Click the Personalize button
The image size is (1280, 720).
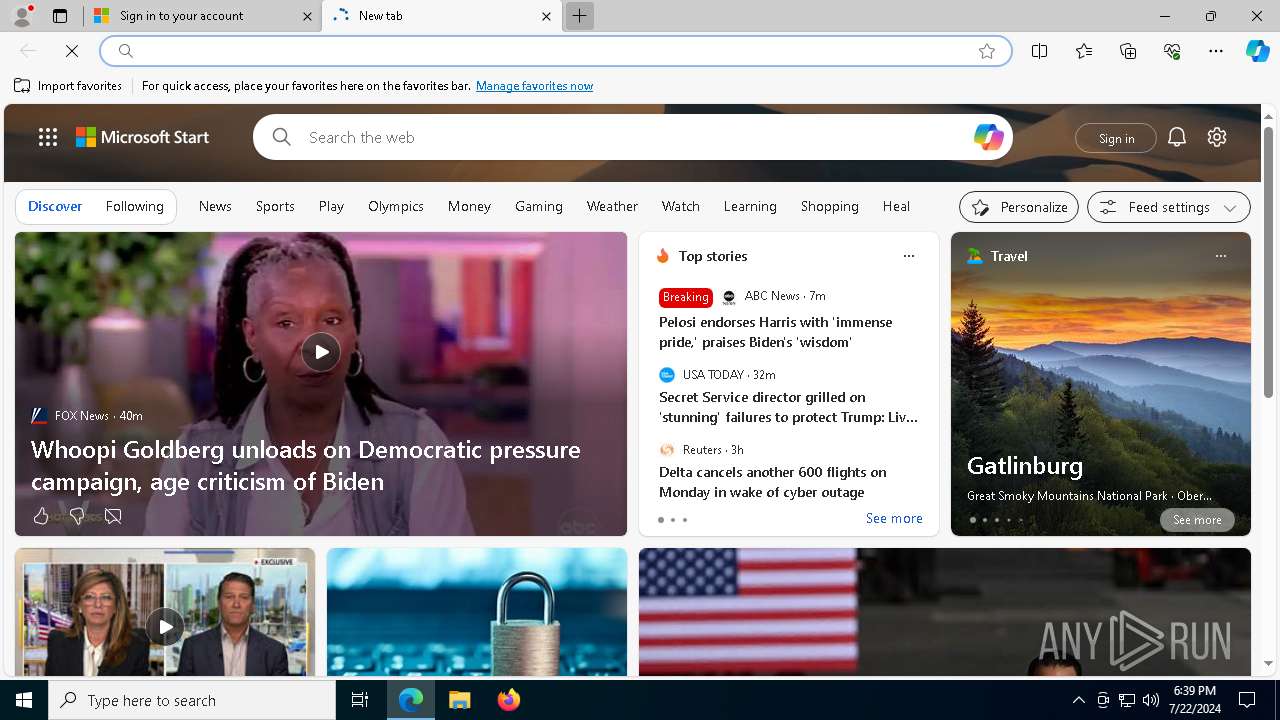[1019, 207]
